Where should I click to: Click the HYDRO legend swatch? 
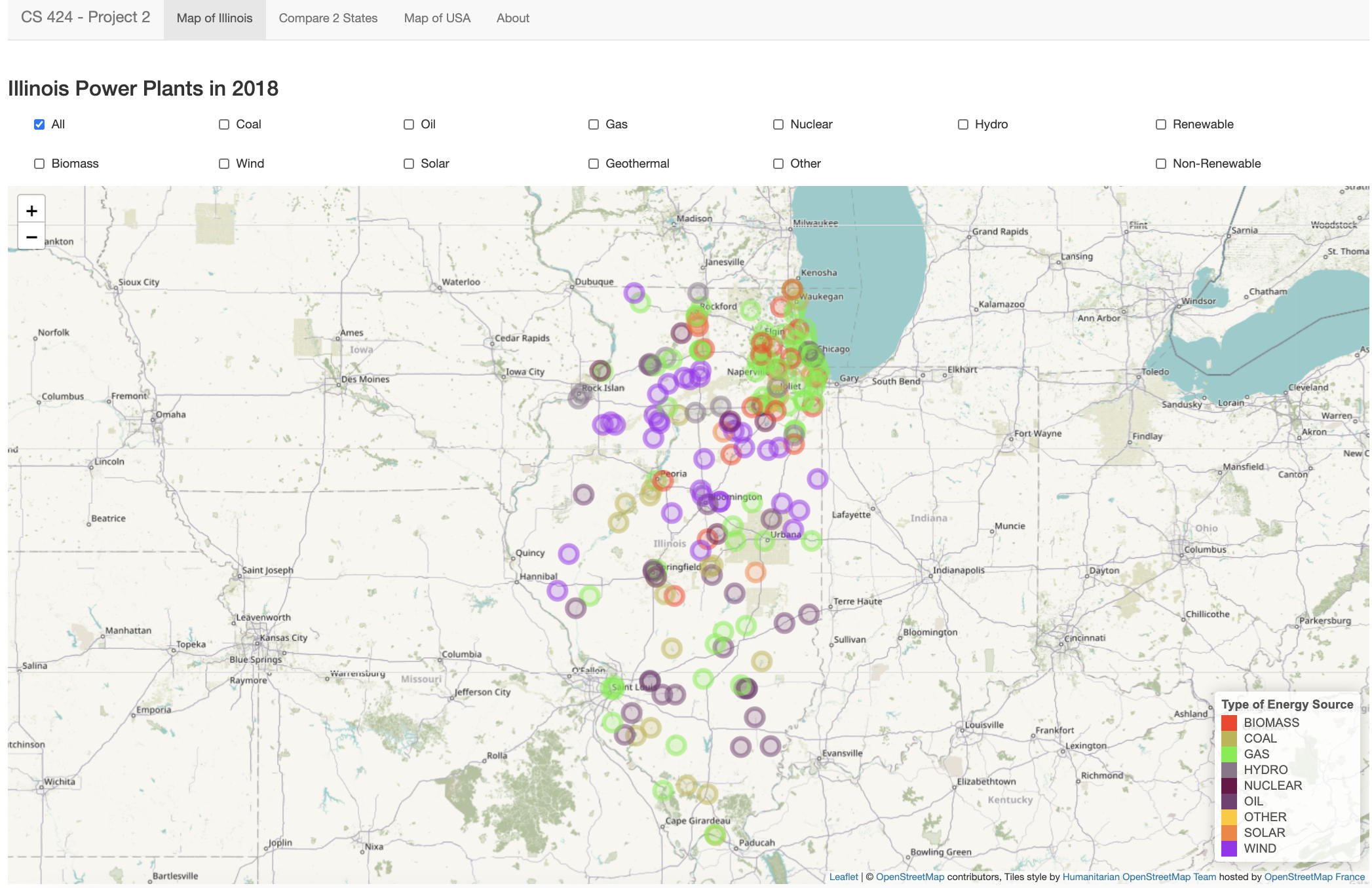[x=1229, y=770]
